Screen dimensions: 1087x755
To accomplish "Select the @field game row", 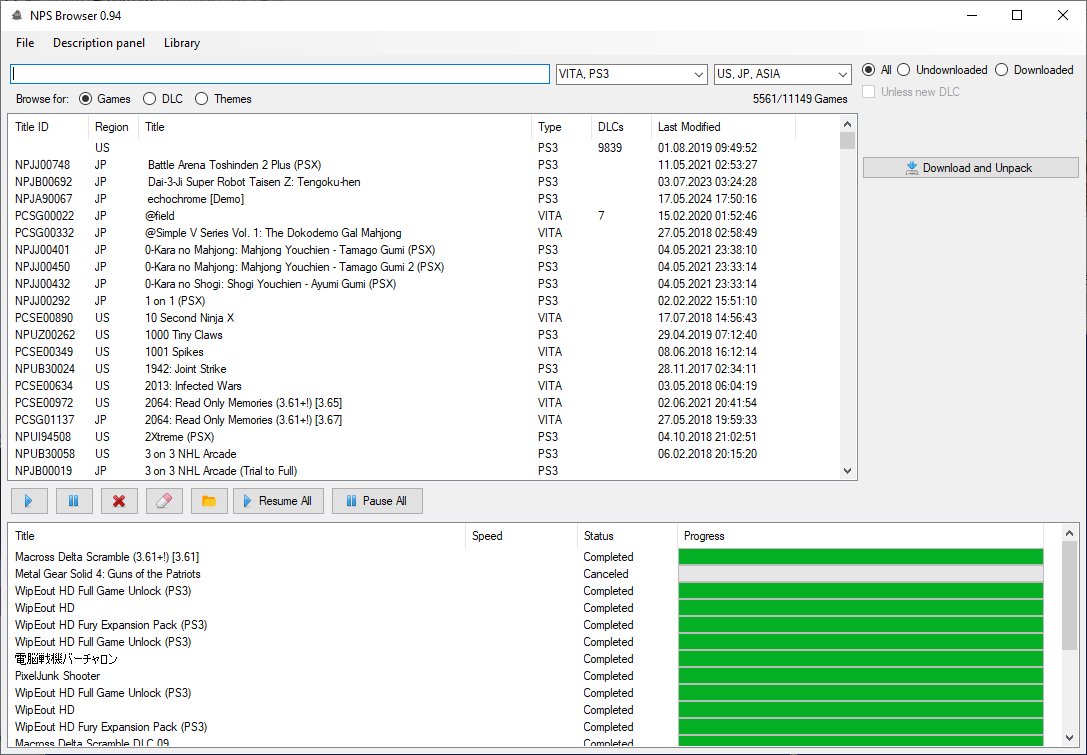I will pos(426,216).
